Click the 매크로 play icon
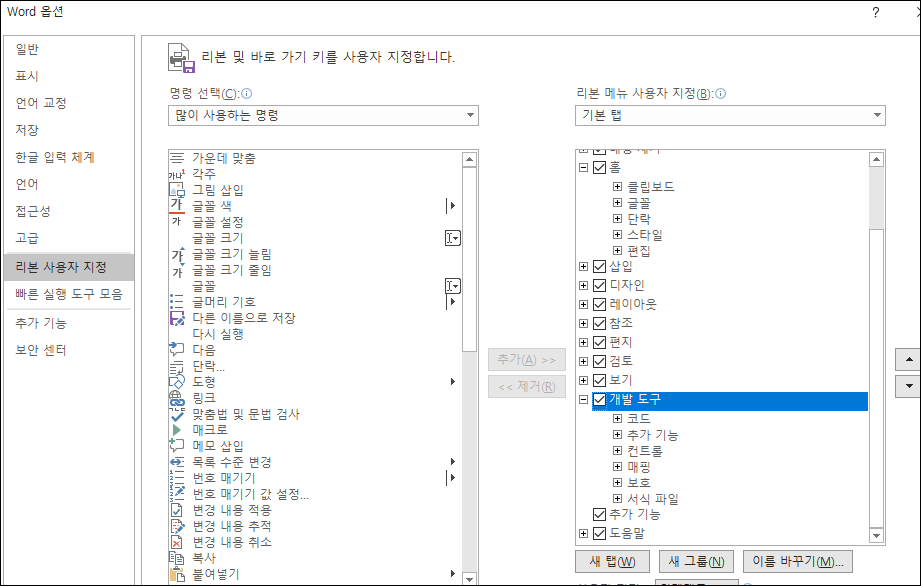 coord(177,430)
